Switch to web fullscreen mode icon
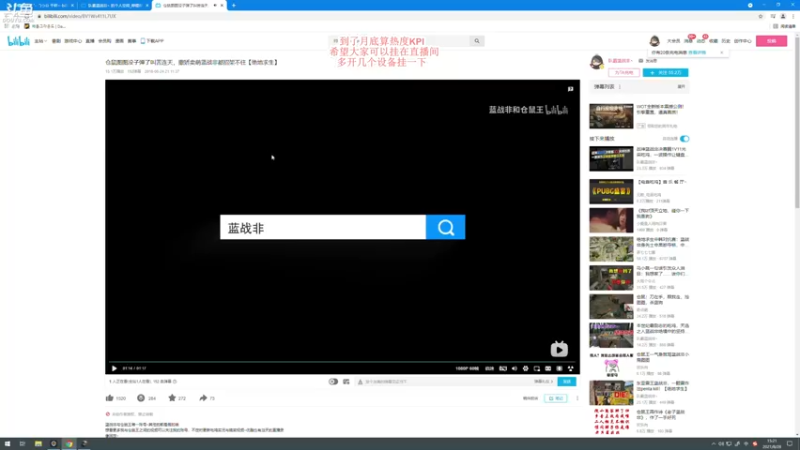This screenshot has width=800, height=450. coord(559,368)
